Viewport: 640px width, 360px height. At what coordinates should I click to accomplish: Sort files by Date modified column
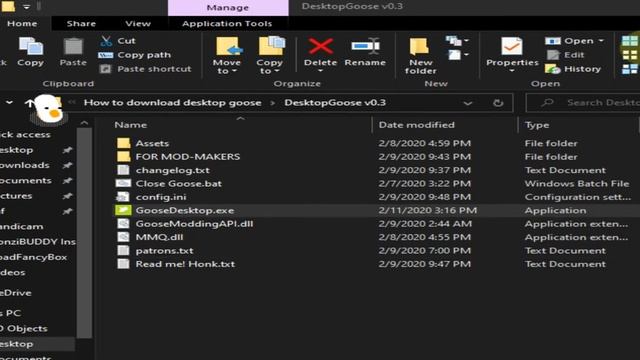[416, 125]
